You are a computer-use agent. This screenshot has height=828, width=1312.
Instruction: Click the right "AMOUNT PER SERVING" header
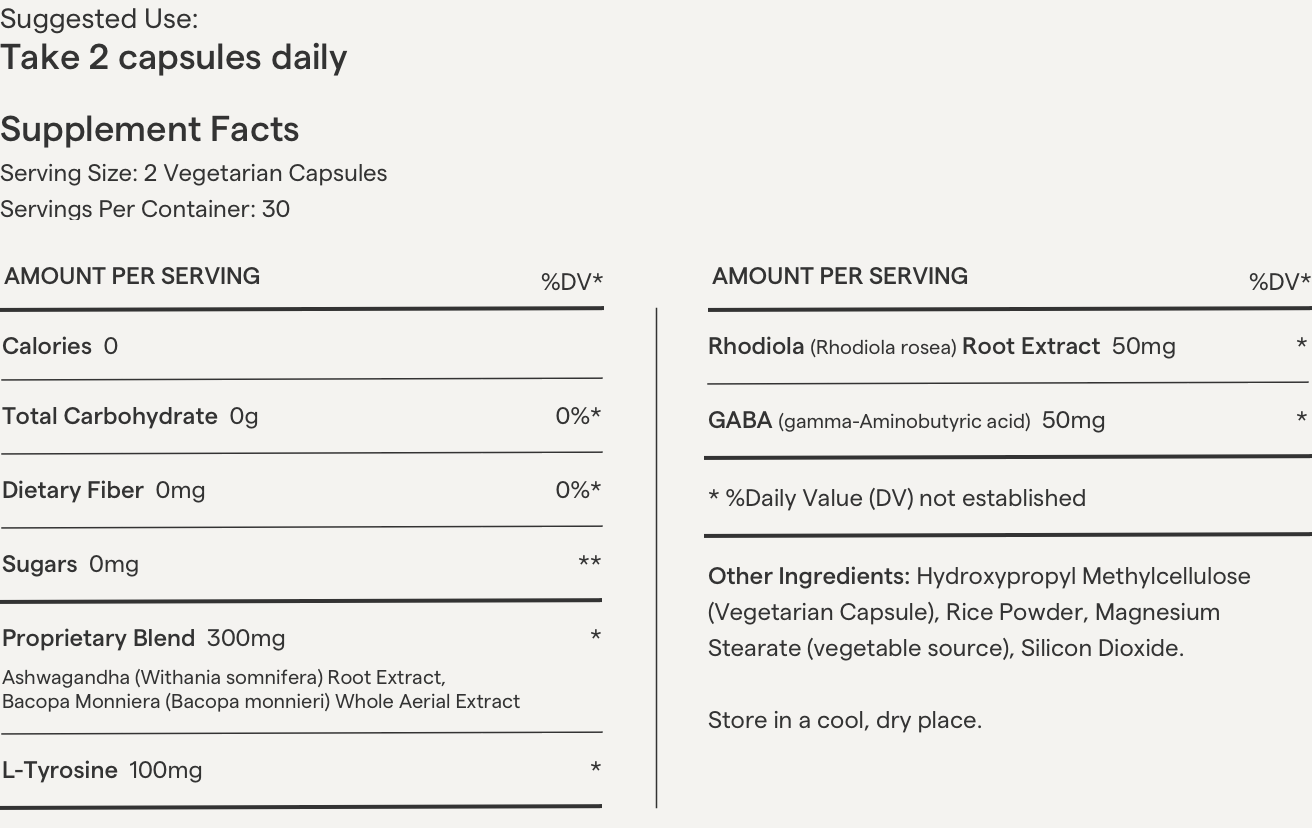840,276
